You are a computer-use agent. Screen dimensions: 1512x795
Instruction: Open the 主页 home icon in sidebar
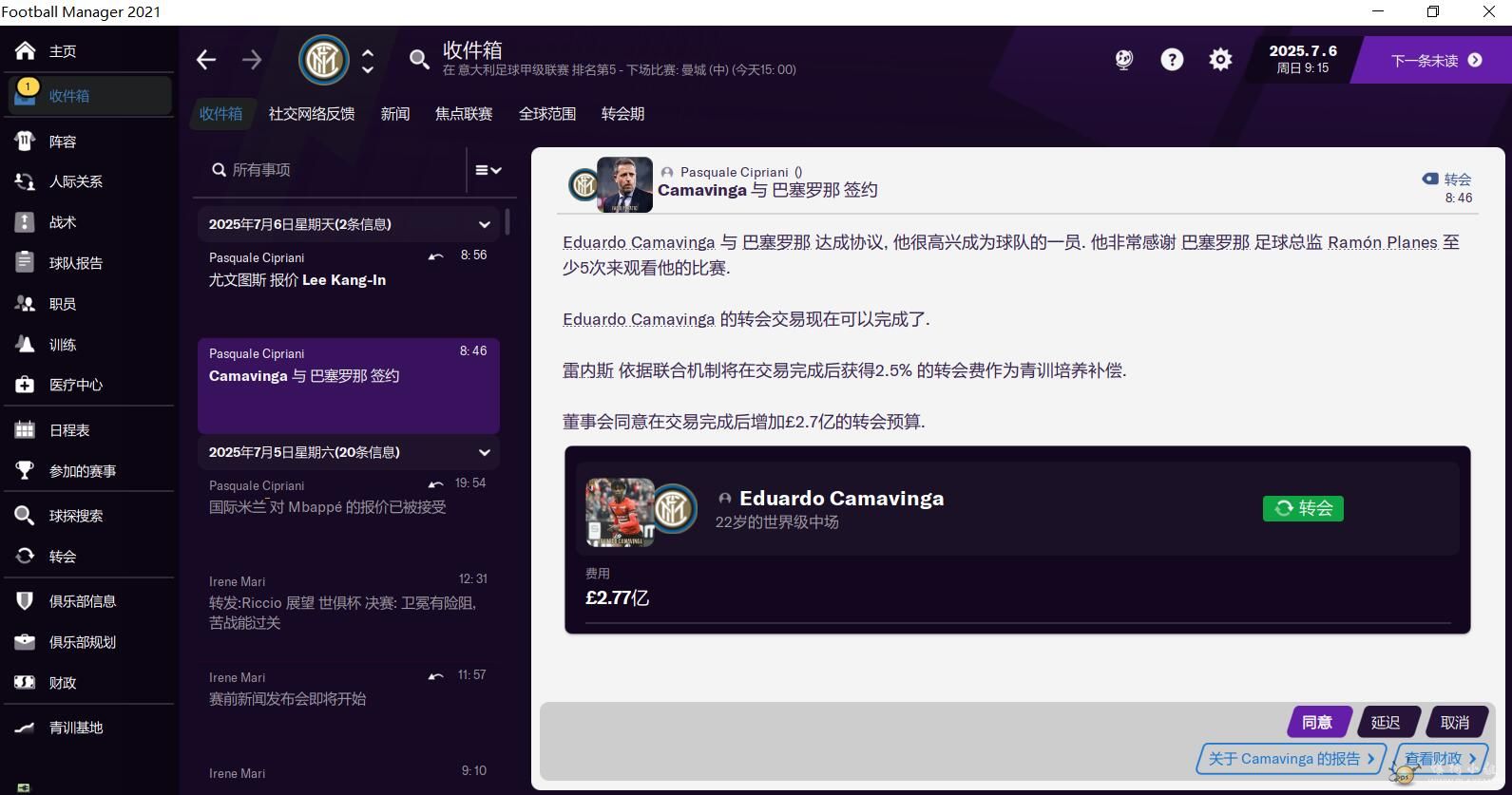pyautogui.click(x=26, y=51)
